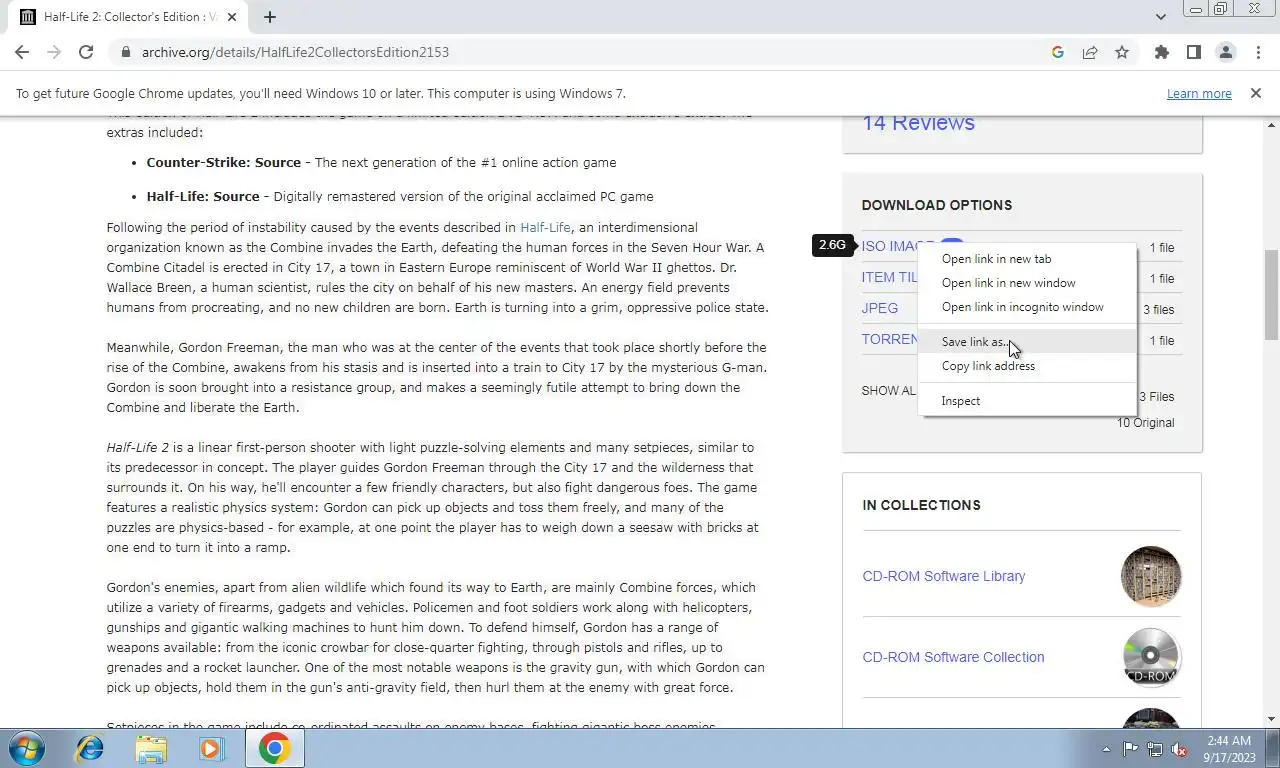Open the tab search dropdown arrow
Screen dimensions: 1280x768
tap(1160, 17)
